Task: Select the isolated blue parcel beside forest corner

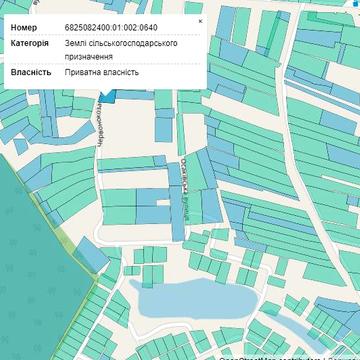Action: (91, 255)
